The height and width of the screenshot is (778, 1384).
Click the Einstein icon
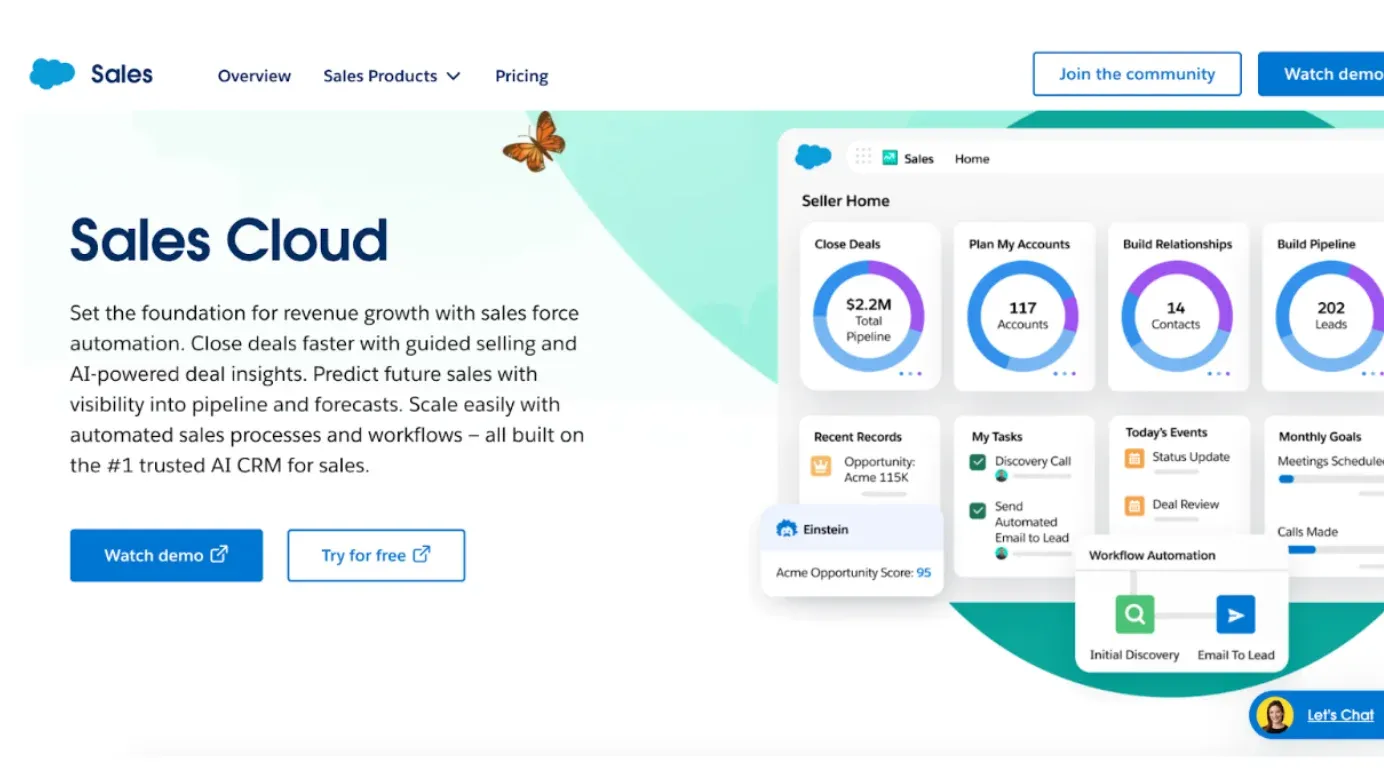click(786, 529)
